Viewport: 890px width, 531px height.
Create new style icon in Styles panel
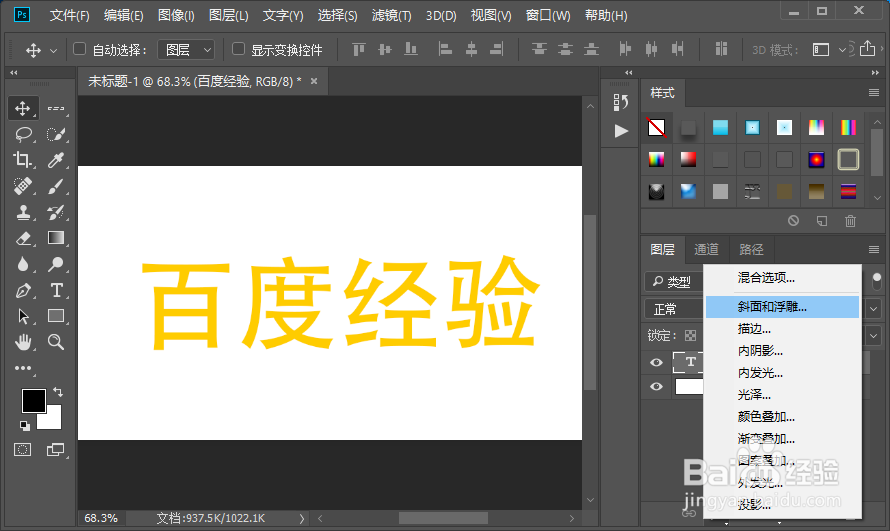coord(822,221)
